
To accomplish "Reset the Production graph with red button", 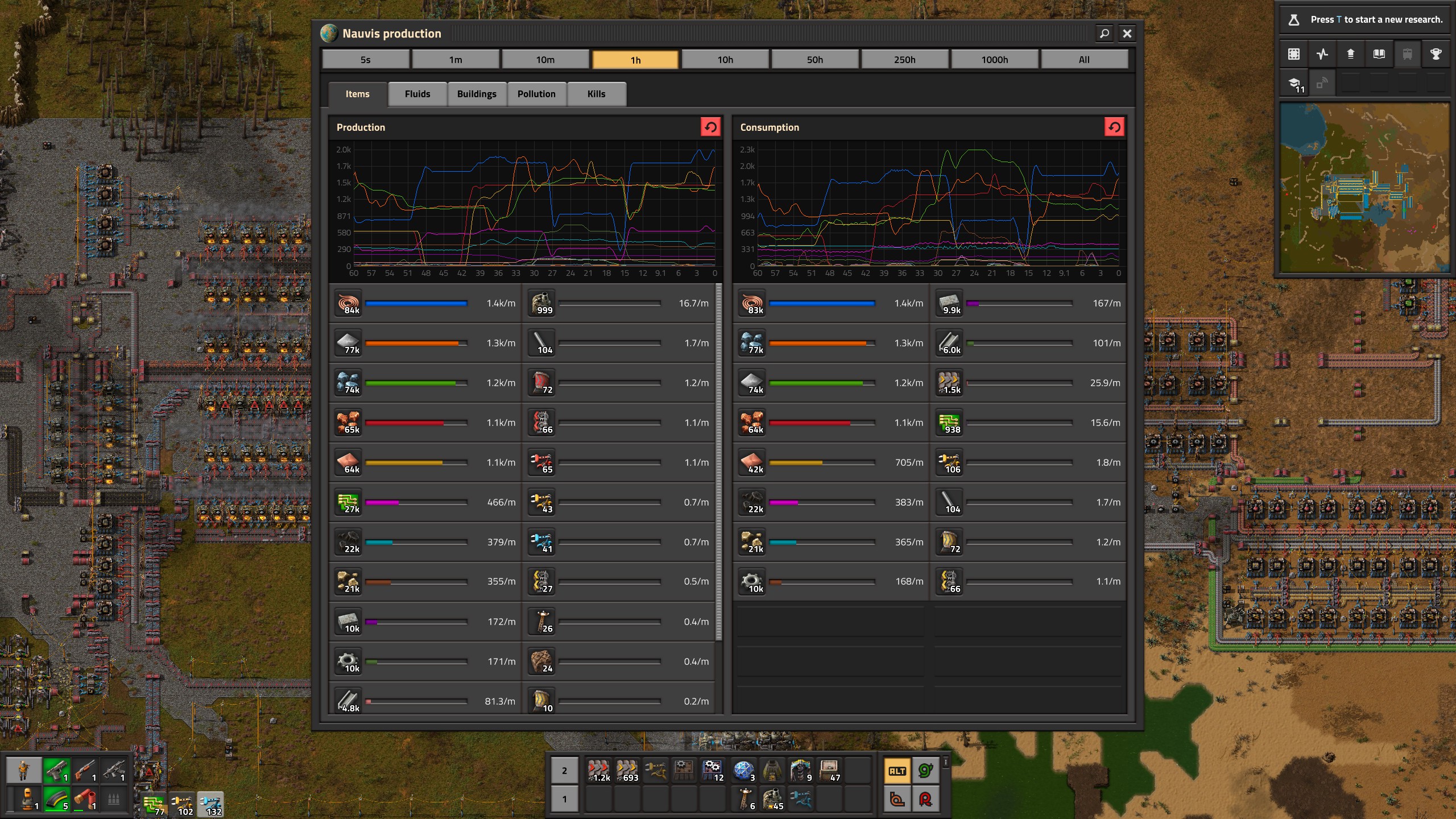I will point(710,127).
